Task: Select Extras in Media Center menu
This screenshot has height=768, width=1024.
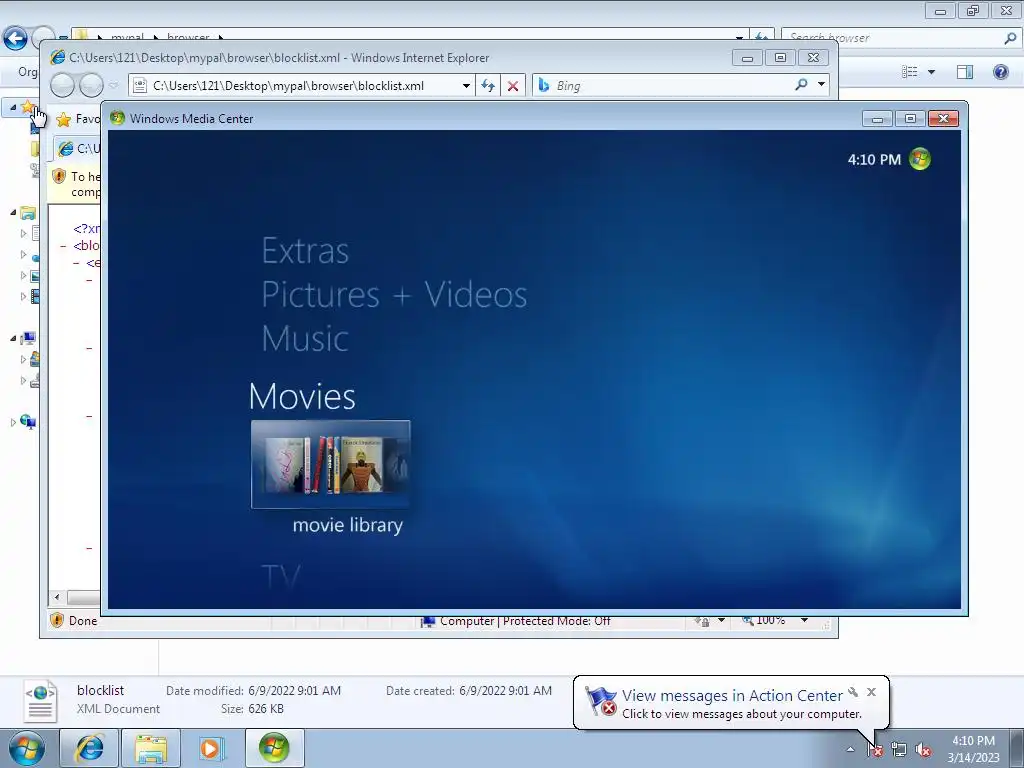Action: point(305,251)
